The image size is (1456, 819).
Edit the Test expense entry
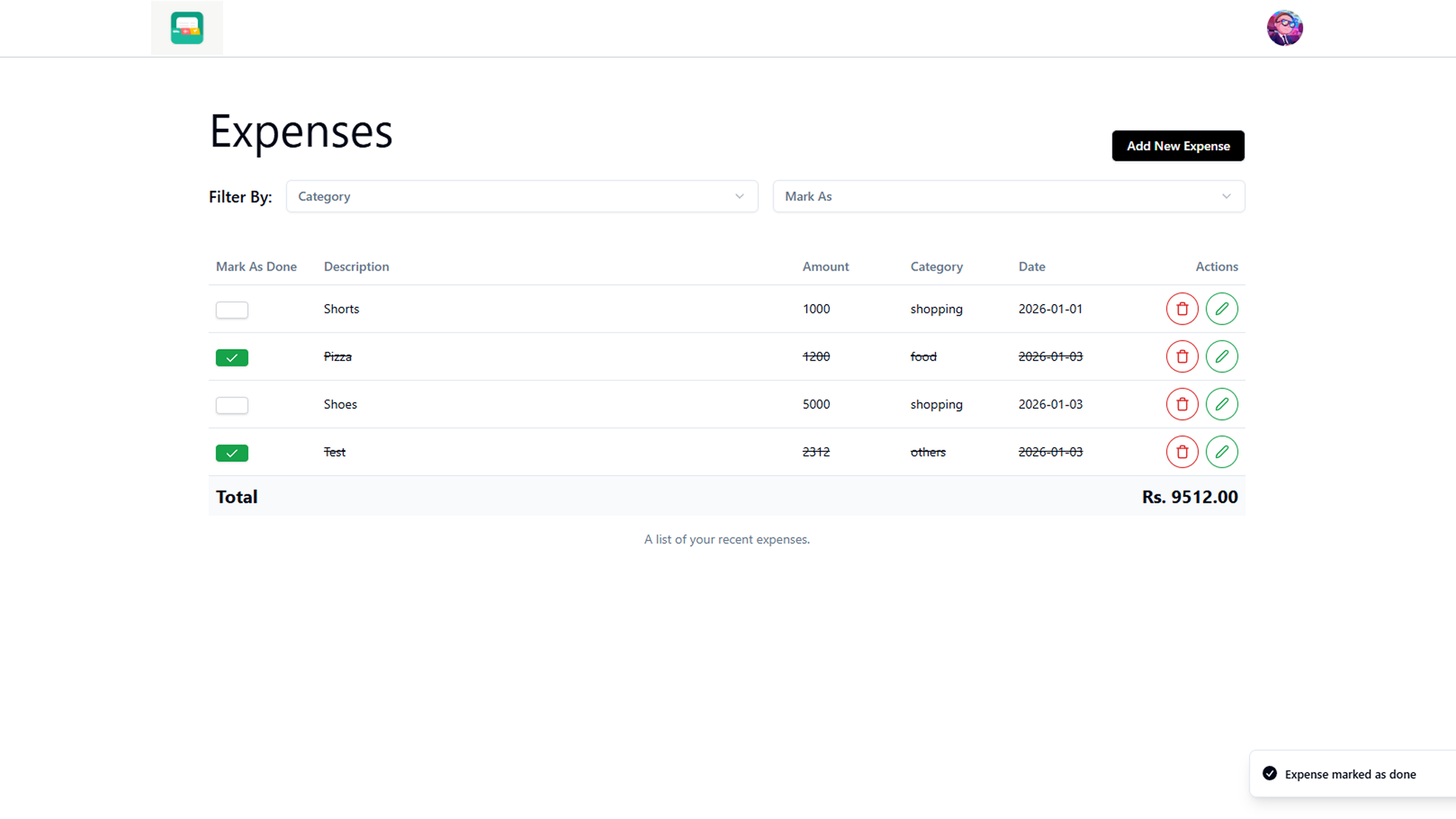tap(1222, 452)
